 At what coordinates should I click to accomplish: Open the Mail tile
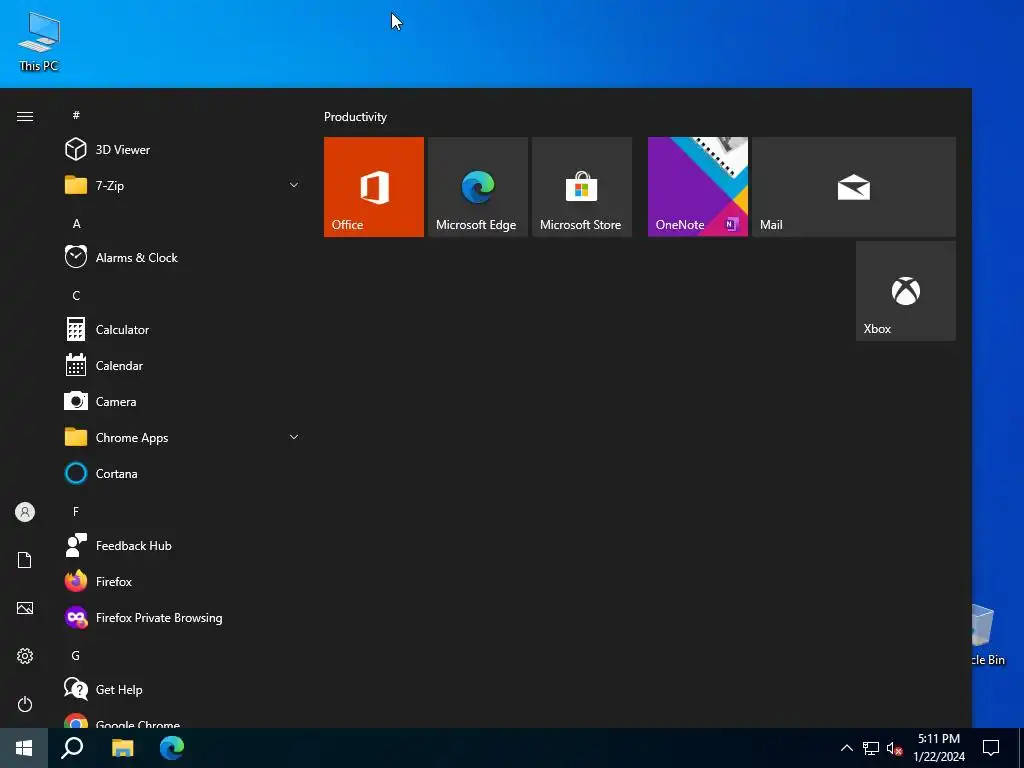tap(854, 187)
